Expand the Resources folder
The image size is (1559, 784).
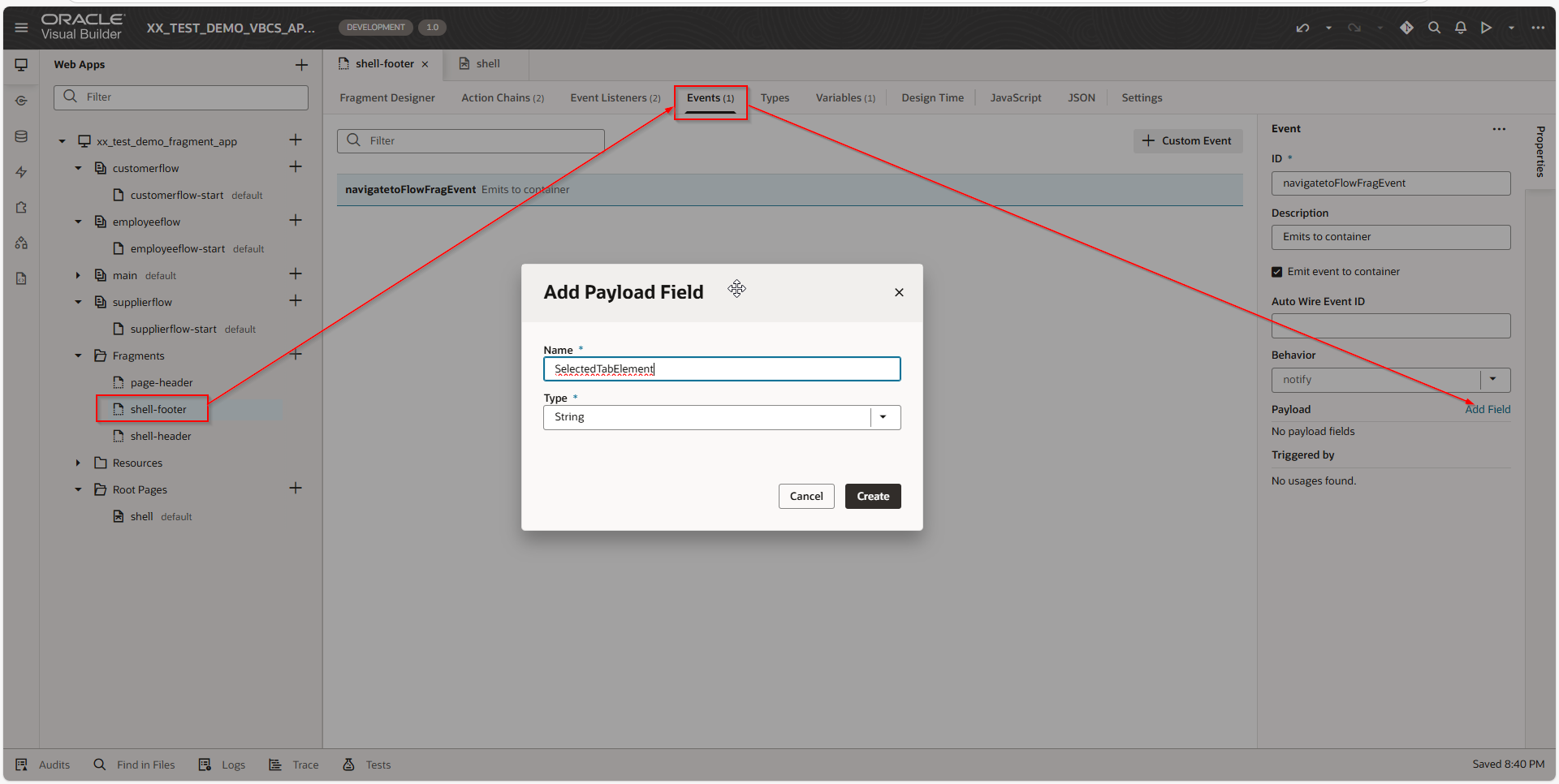click(x=78, y=463)
